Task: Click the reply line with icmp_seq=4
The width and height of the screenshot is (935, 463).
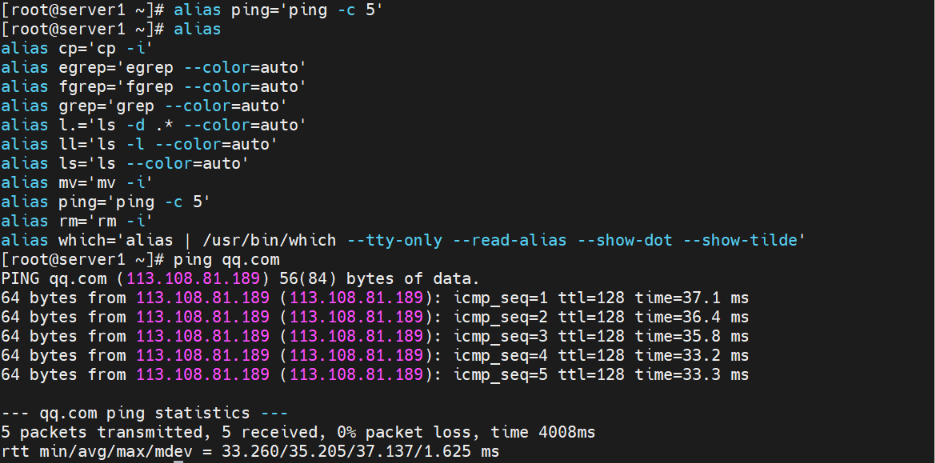Action: click(375, 355)
